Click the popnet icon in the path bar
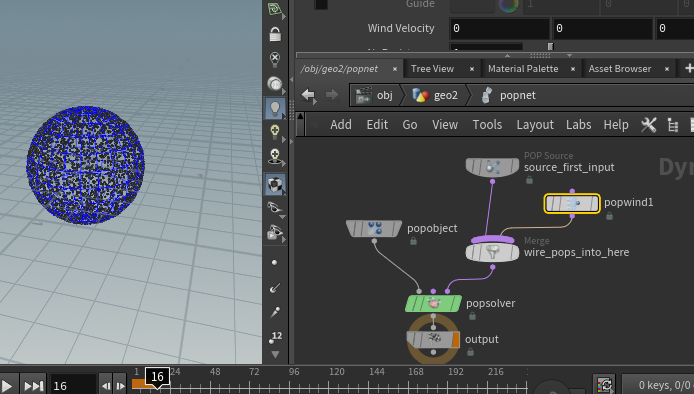This screenshot has height=394, width=694. pyautogui.click(x=487, y=95)
